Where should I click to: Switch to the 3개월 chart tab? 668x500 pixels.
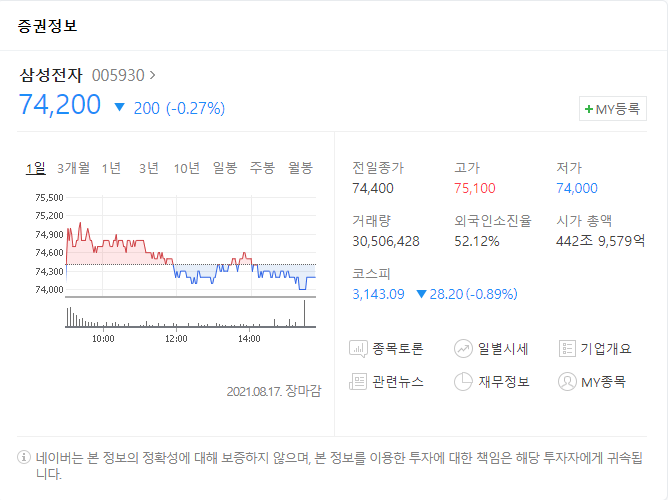73,168
